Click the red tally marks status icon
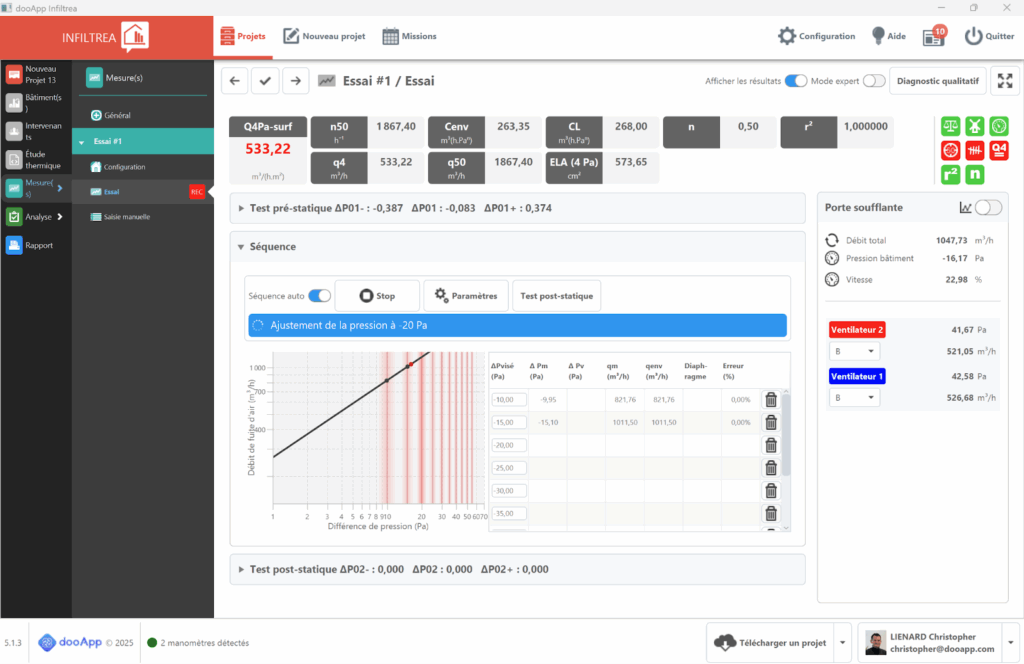 tap(974, 151)
